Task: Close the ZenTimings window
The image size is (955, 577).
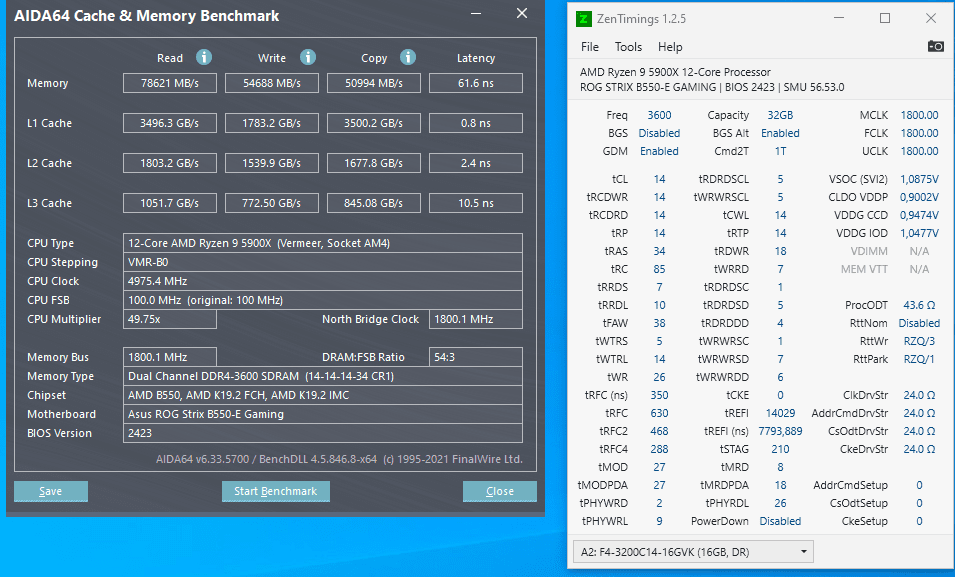Action: click(931, 18)
